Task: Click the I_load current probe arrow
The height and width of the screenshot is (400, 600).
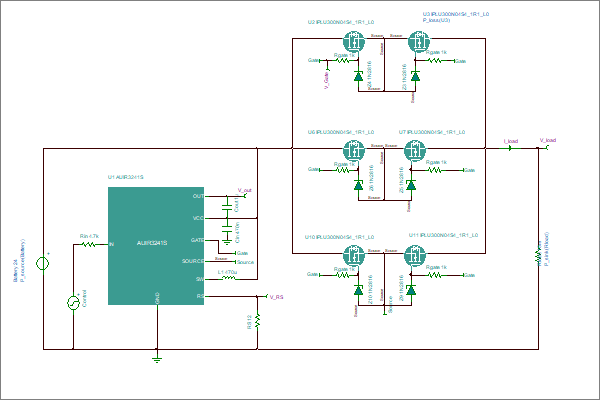Action: point(510,148)
